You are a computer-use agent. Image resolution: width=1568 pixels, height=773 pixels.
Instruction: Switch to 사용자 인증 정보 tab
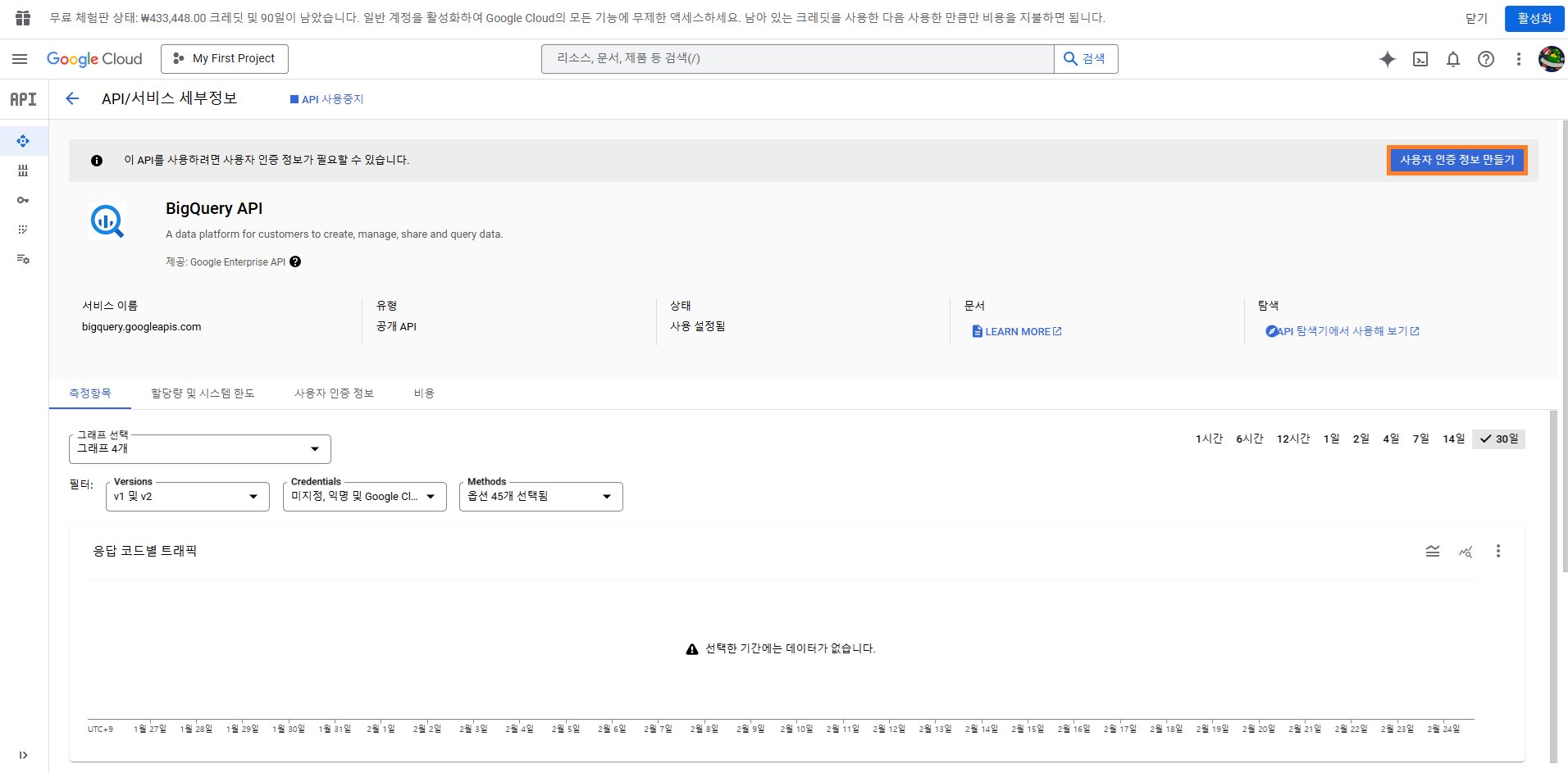click(334, 393)
